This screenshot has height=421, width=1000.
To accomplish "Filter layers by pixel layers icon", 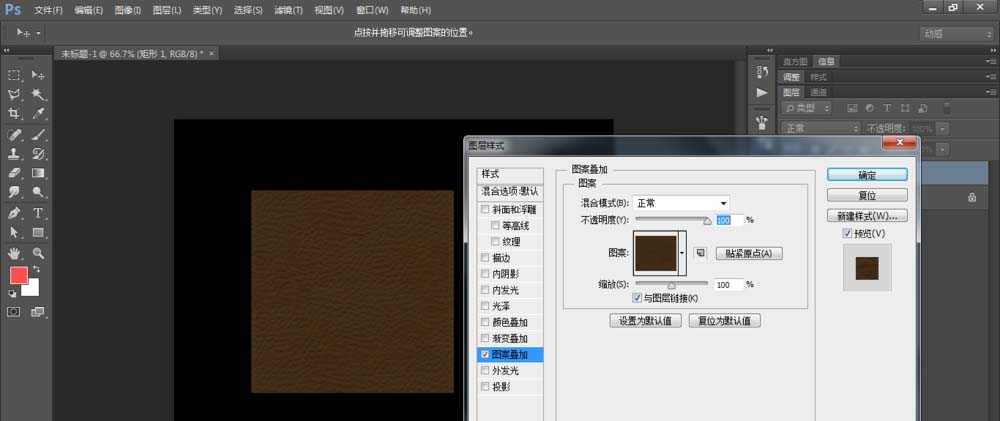I will coord(851,108).
